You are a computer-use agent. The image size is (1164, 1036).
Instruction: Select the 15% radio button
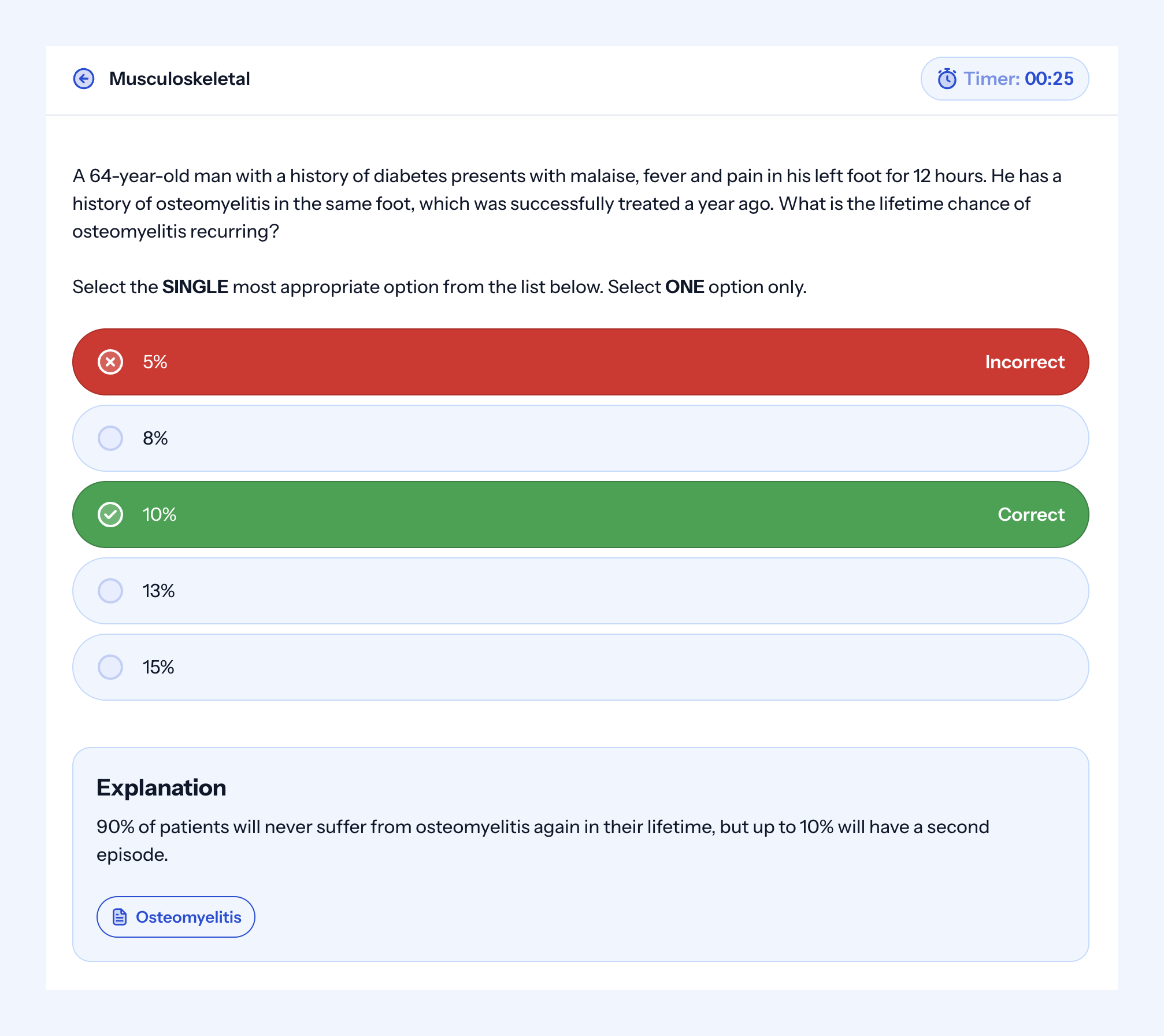110,667
